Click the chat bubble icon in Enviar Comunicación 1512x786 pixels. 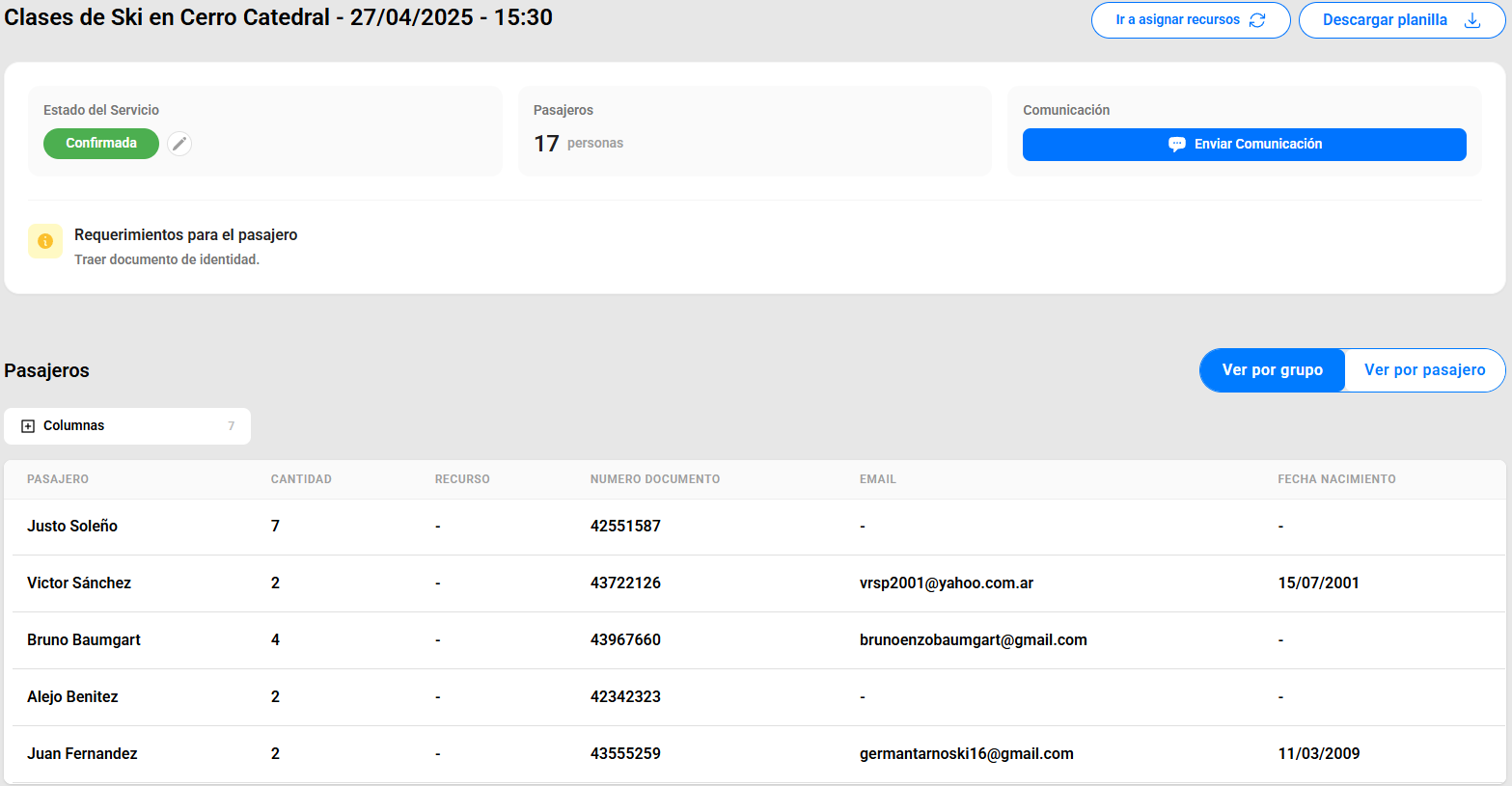pyautogui.click(x=1176, y=144)
